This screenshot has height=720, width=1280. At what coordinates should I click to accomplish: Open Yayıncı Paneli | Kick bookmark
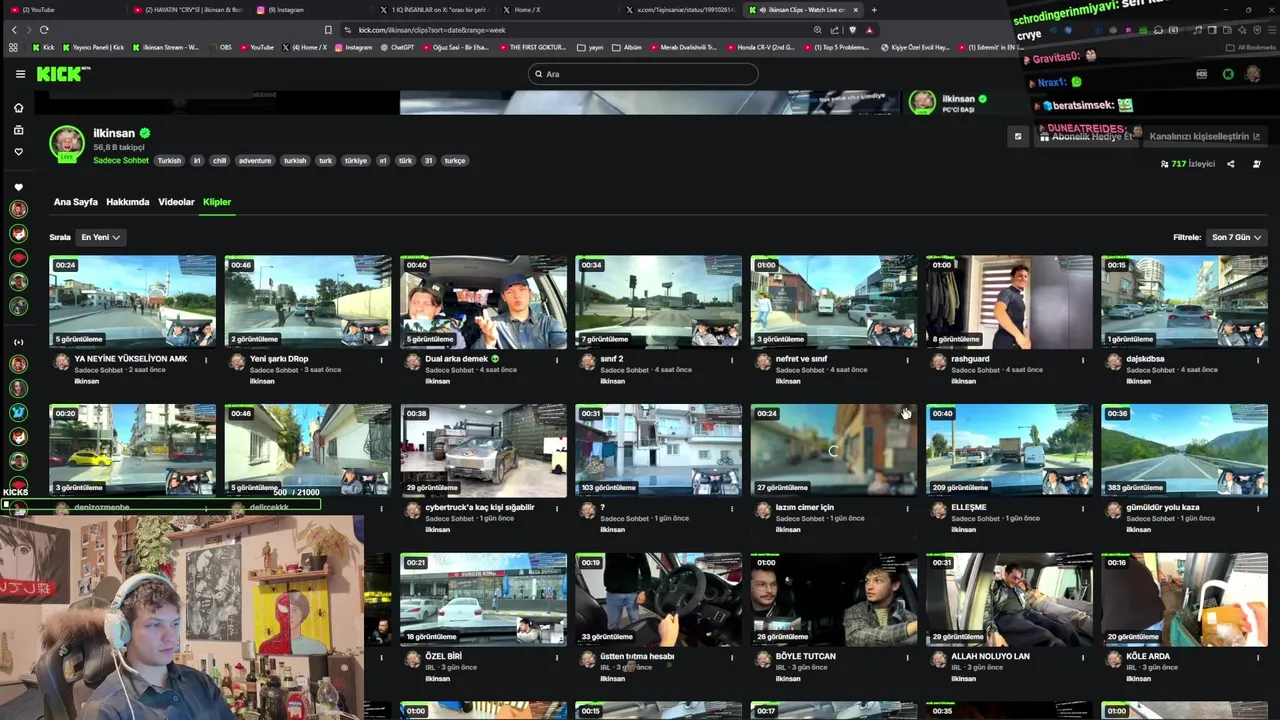tap(93, 47)
